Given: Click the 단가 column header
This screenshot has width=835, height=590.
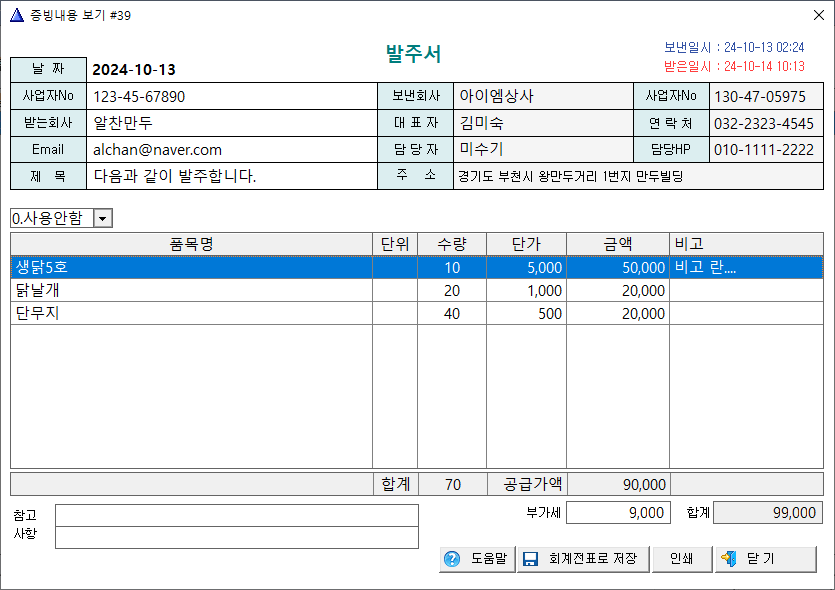Looking at the screenshot, I should [526, 244].
